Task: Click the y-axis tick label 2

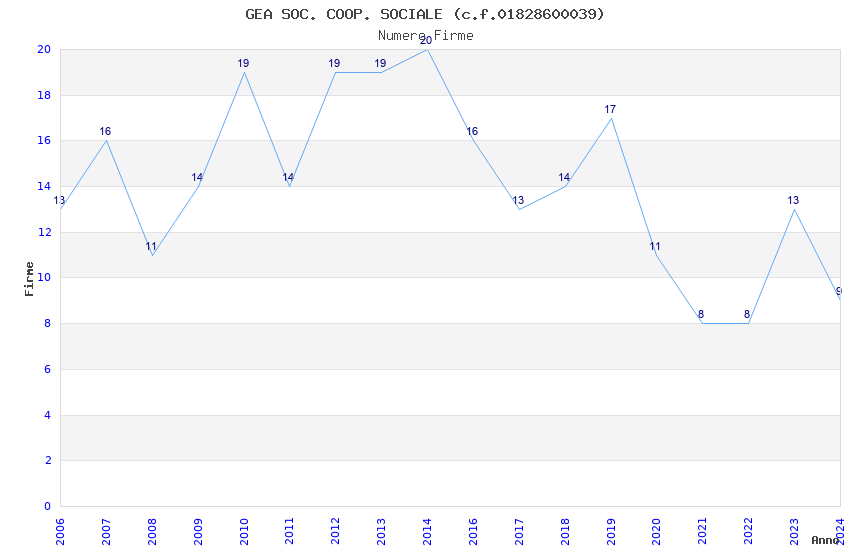Action: click(48, 460)
